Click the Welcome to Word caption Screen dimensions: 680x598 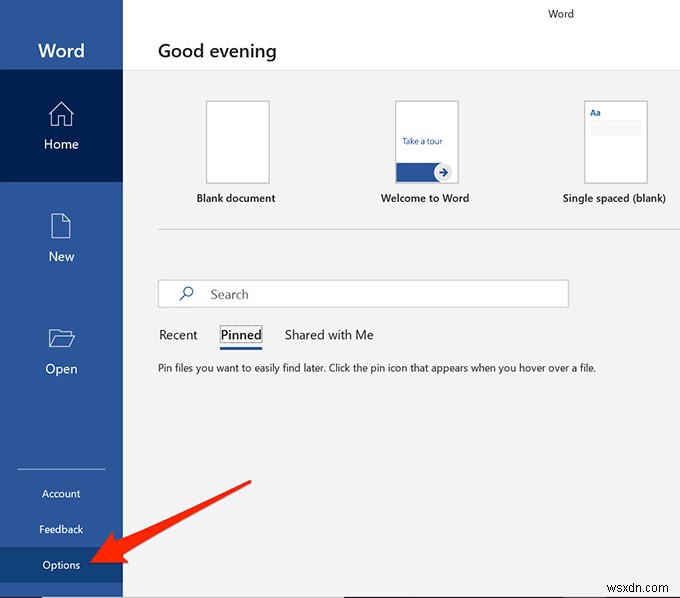click(x=425, y=198)
